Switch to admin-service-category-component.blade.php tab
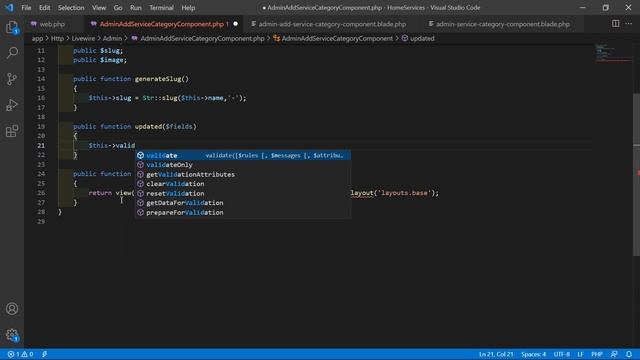The height and width of the screenshot is (360, 640). pos(502,24)
